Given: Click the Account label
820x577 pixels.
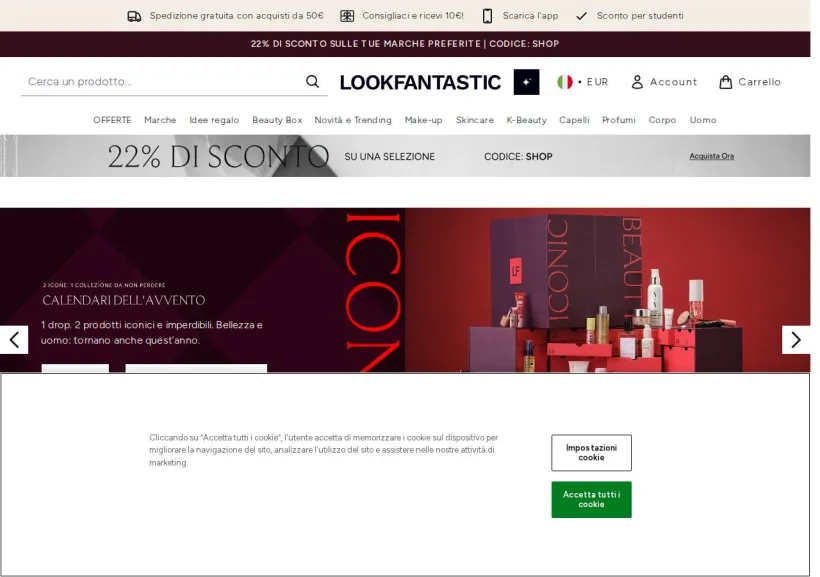Looking at the screenshot, I should (x=674, y=82).
